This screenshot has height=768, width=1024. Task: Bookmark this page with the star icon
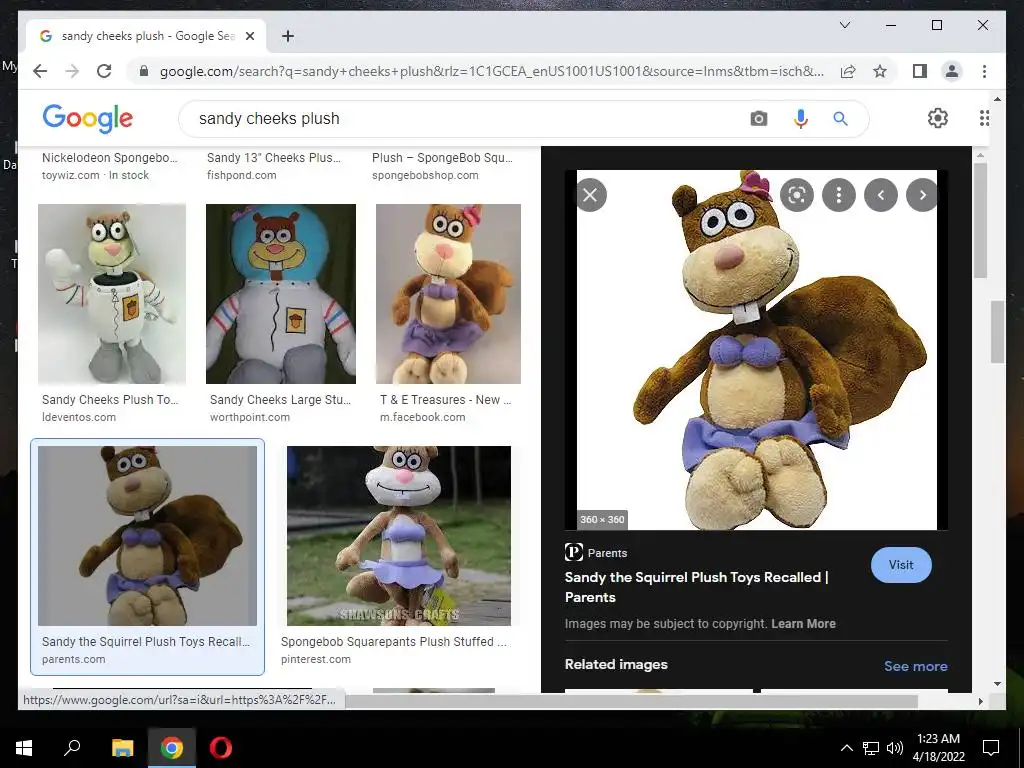(880, 71)
